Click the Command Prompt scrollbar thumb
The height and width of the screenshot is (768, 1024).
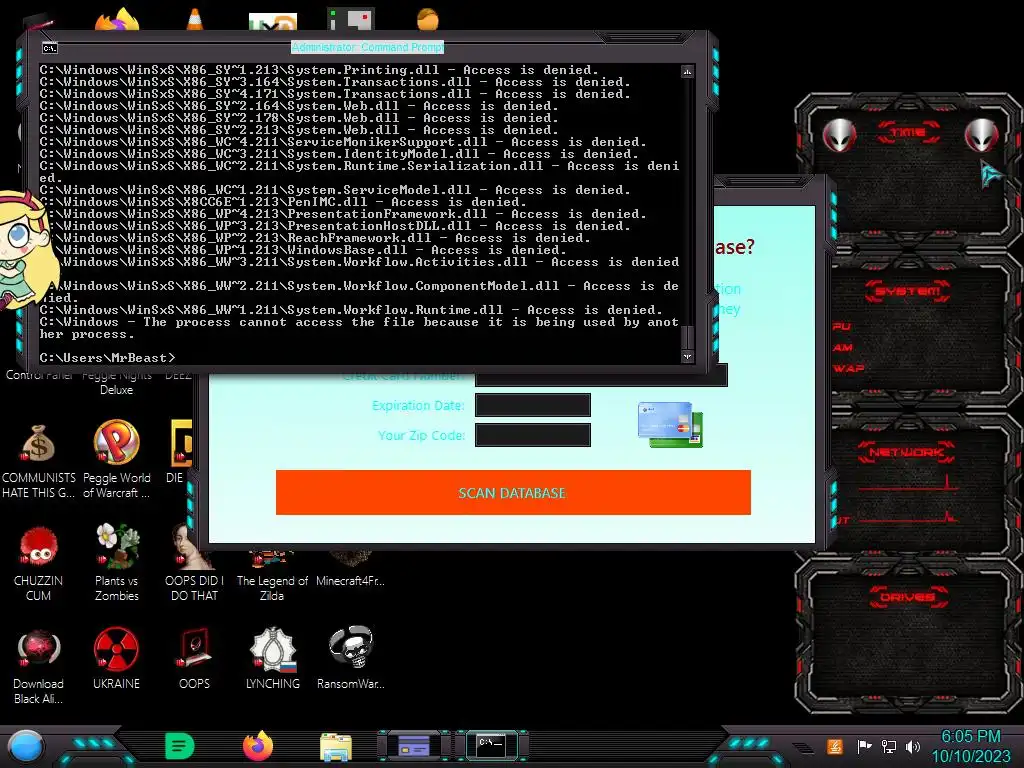click(x=687, y=338)
